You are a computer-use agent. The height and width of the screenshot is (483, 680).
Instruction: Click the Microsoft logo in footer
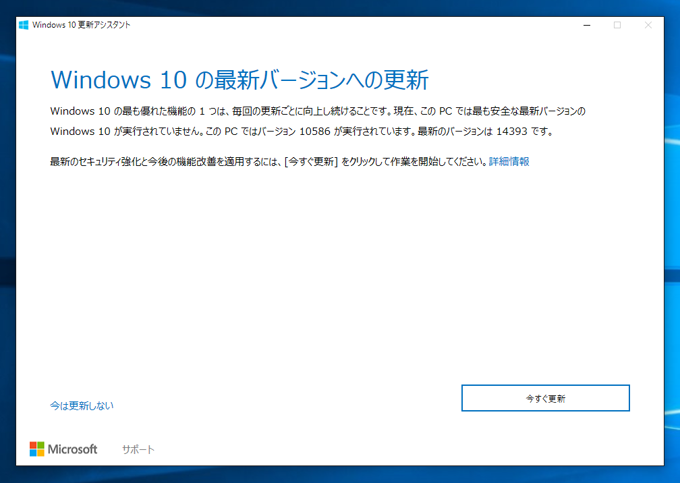[x=63, y=449]
